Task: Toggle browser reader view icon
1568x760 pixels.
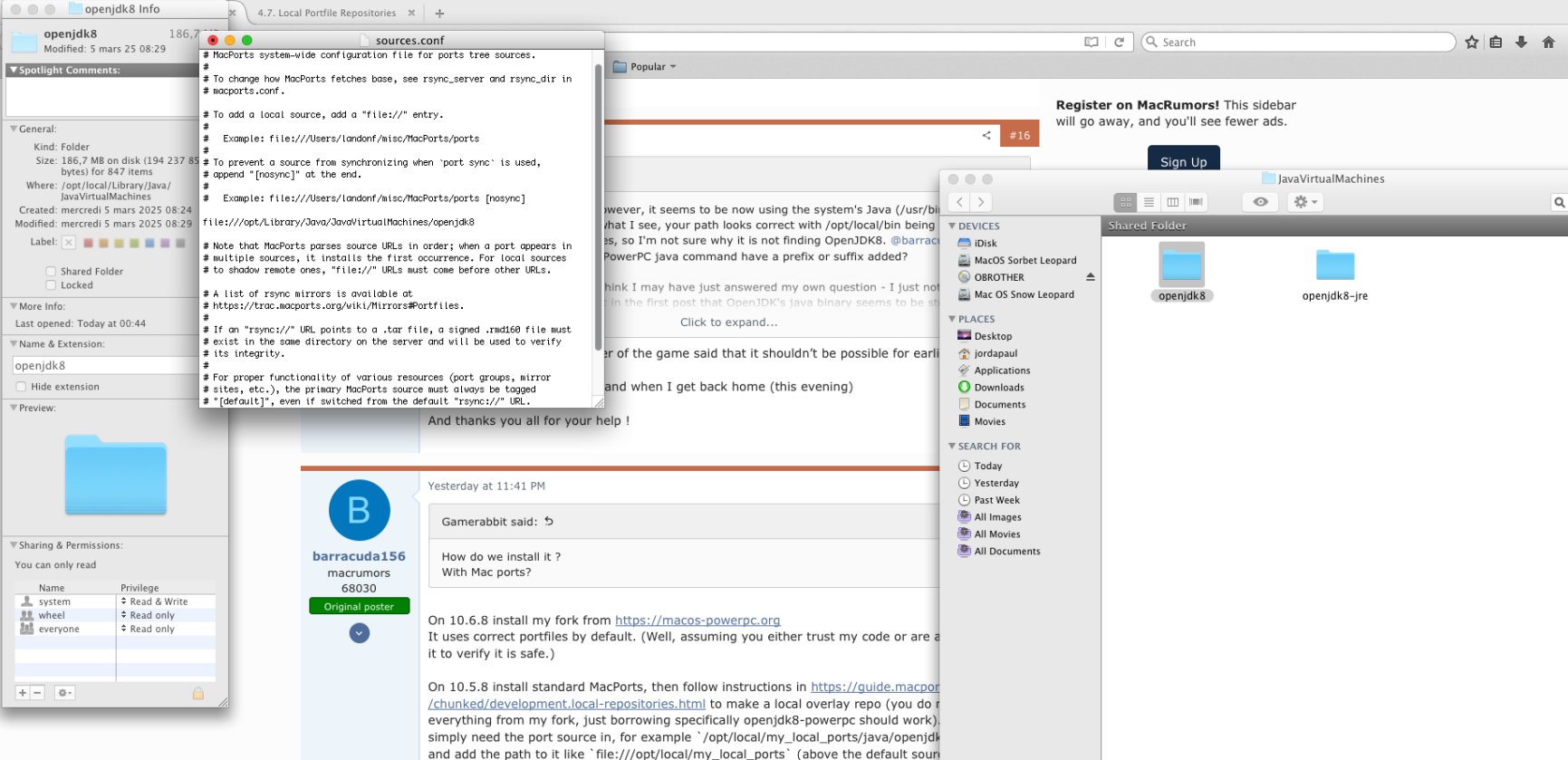Action: [x=1092, y=42]
